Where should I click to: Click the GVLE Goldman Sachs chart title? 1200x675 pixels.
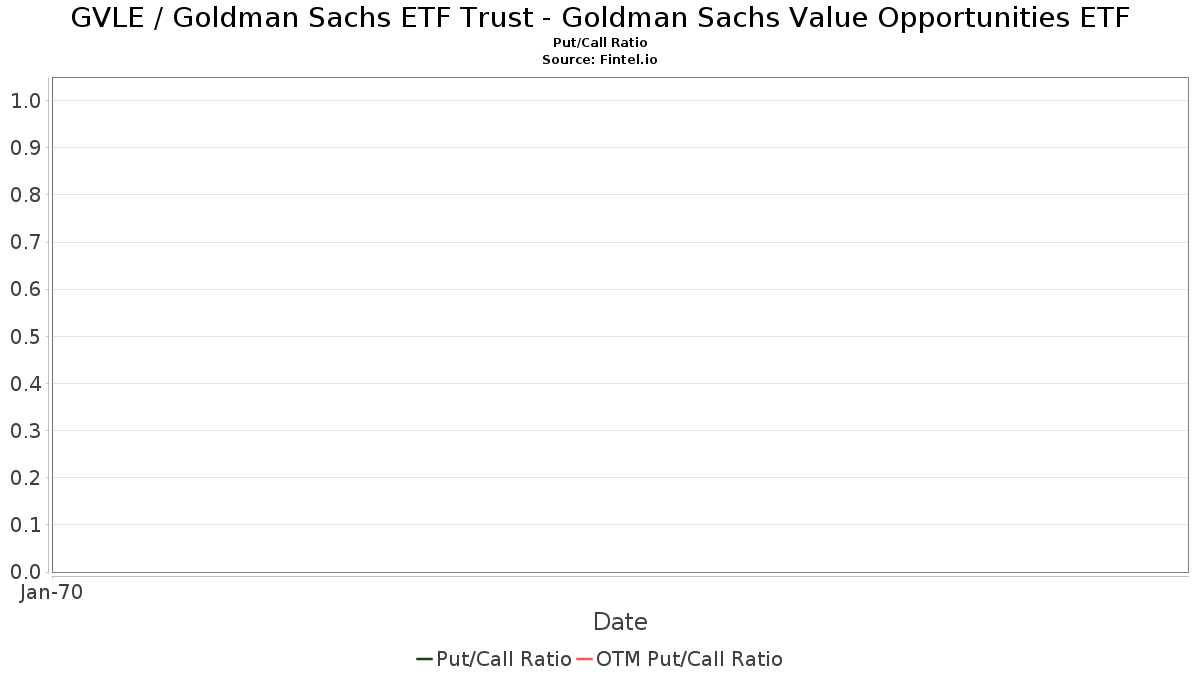tap(600, 18)
